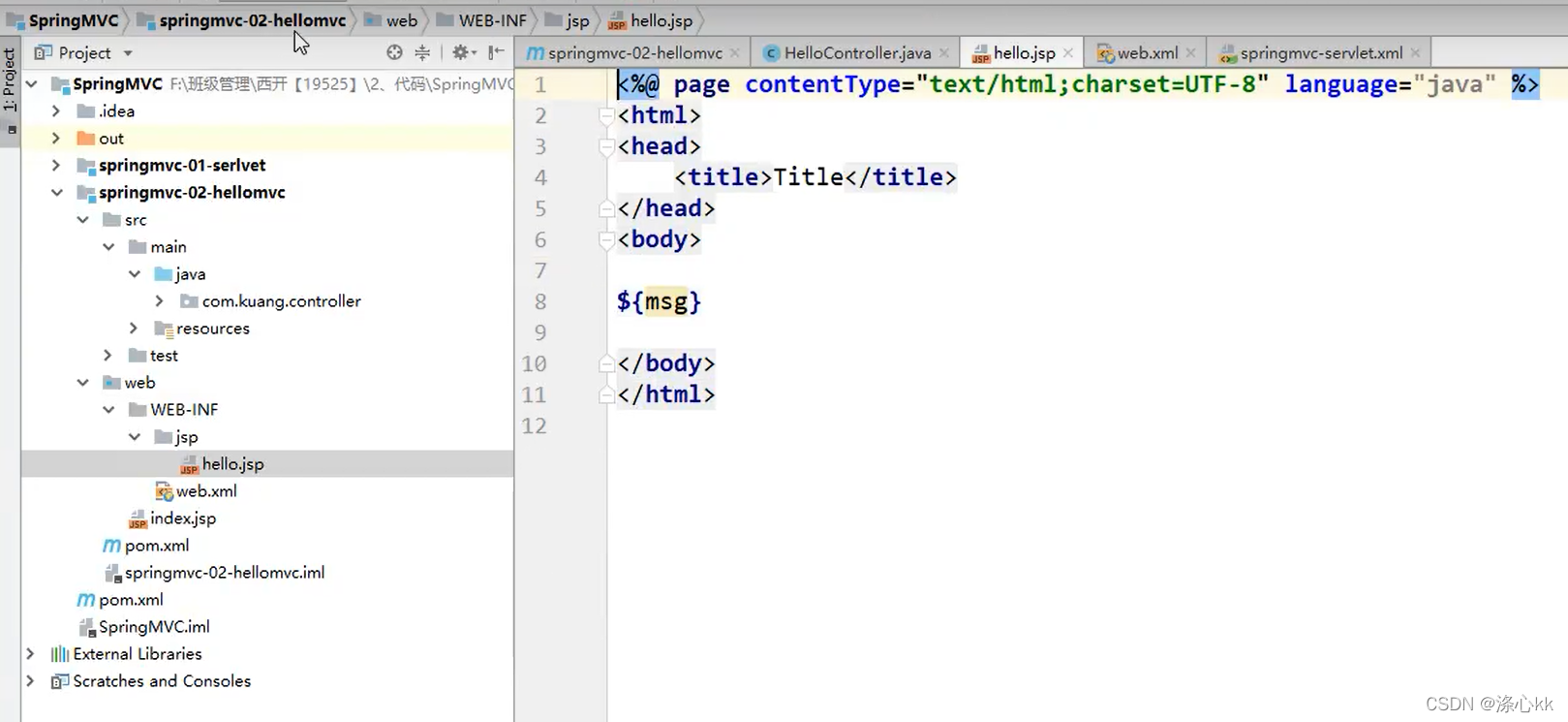Expand the com.kuang.controller package

160,301
